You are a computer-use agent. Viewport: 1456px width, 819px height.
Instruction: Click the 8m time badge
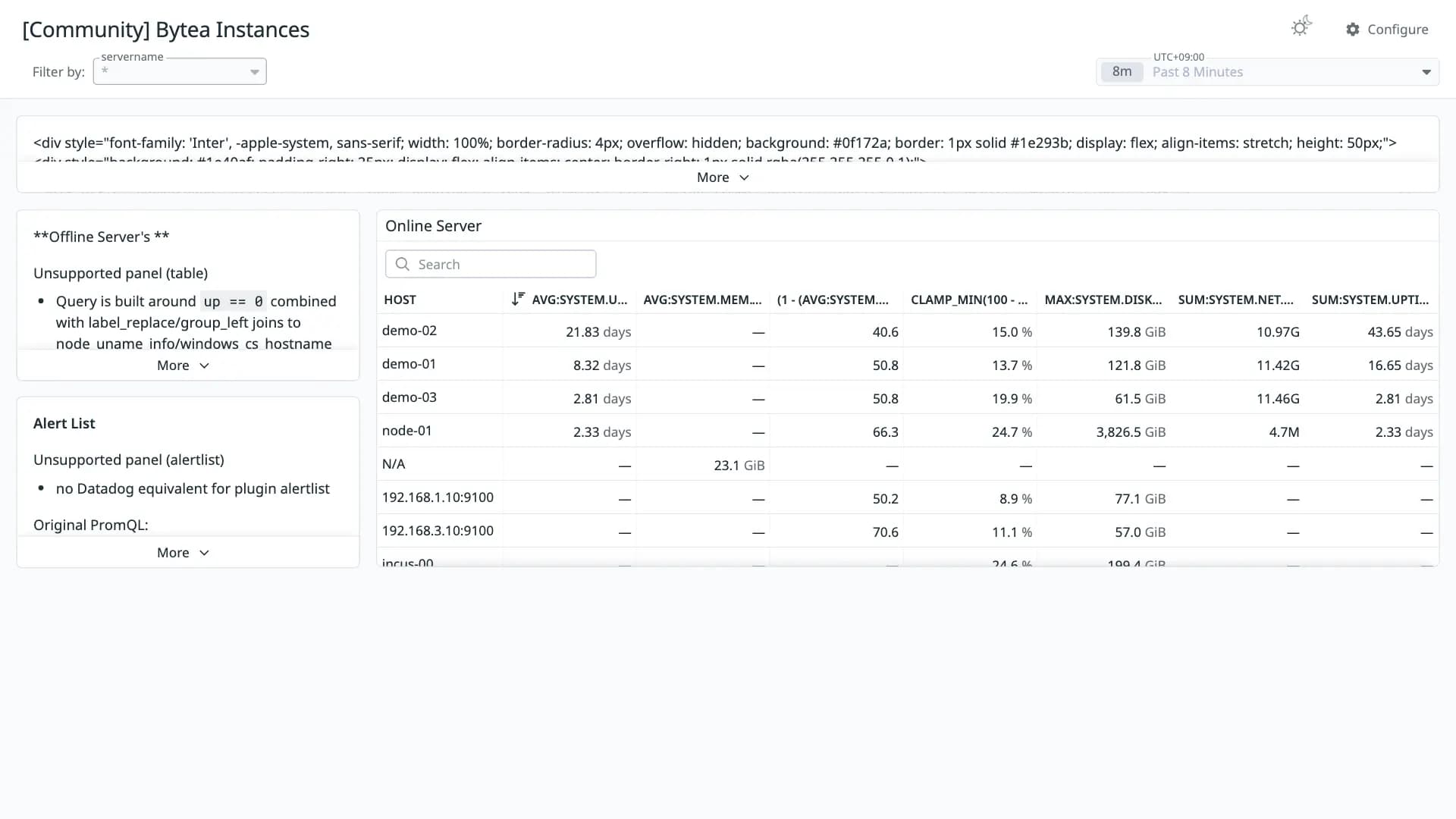(x=1122, y=72)
